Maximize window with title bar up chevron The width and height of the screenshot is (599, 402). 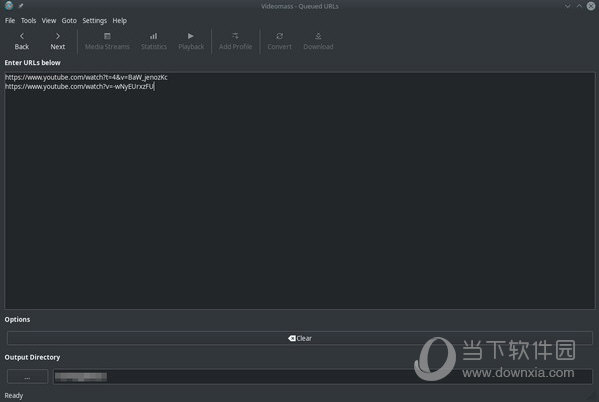(579, 6)
